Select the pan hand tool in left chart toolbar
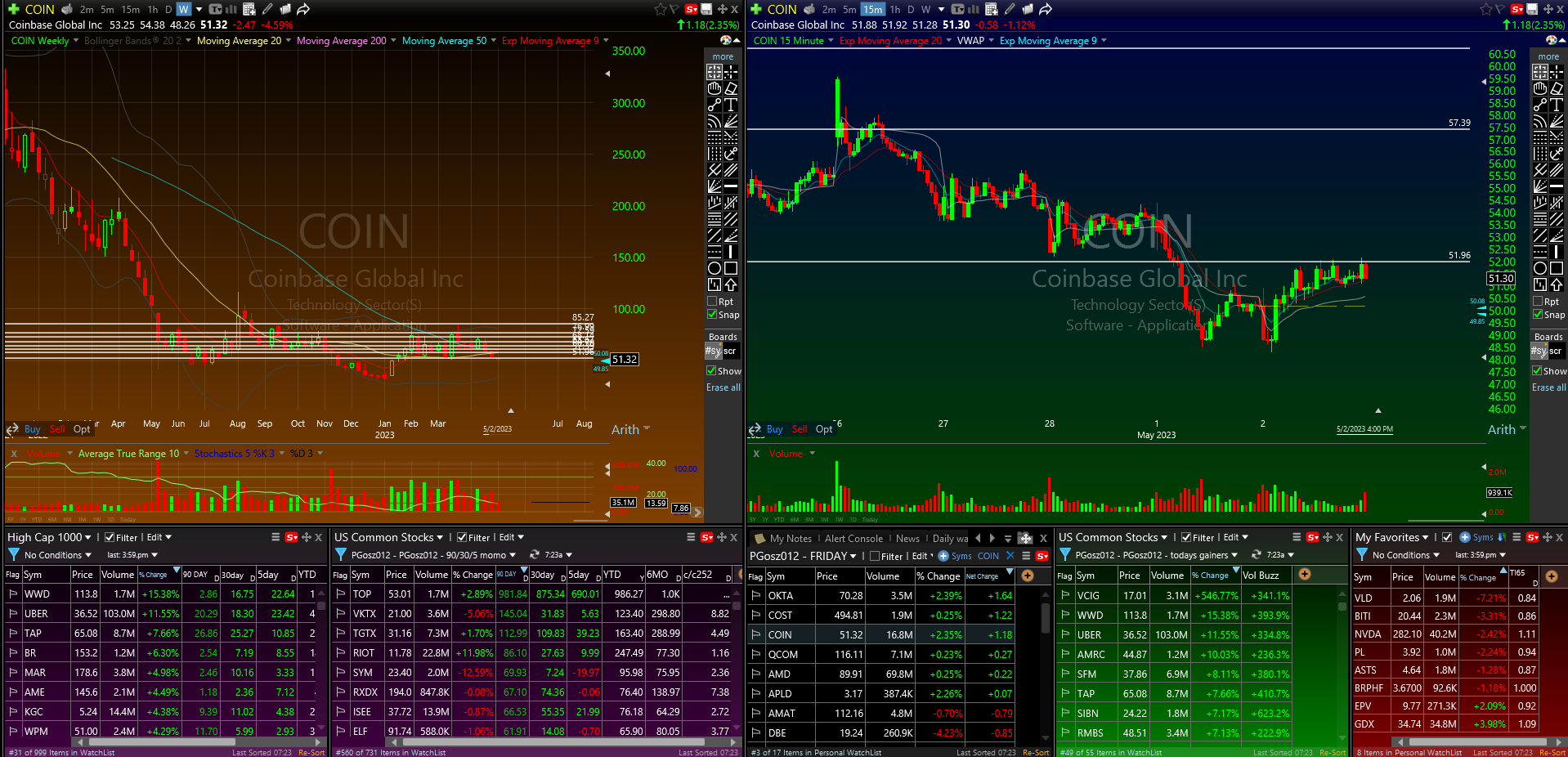1568x757 pixels. 715,88
